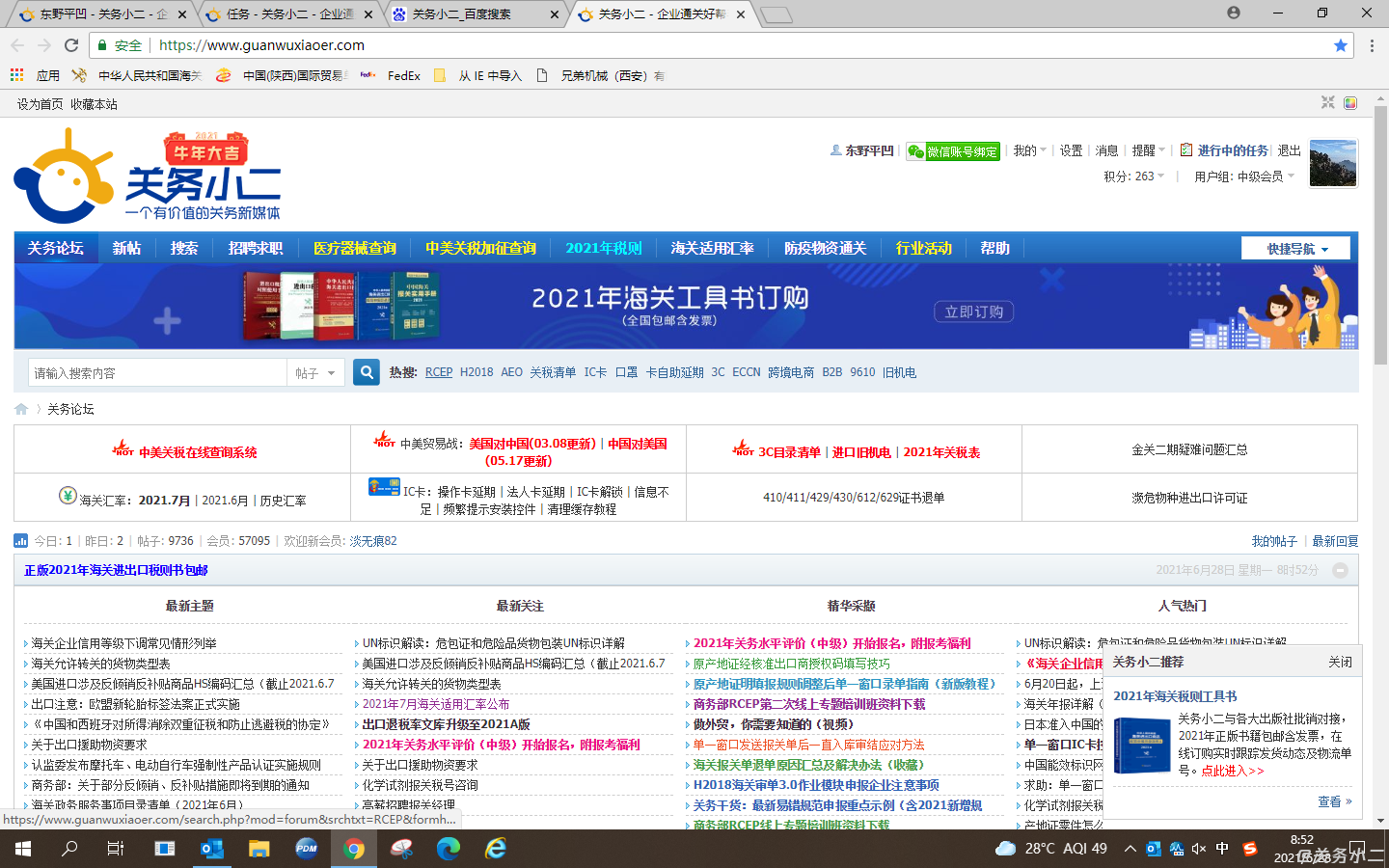Click the Chrome profile icon in title bar
Image resolution: width=1389 pixels, height=868 pixels.
[1234, 13]
